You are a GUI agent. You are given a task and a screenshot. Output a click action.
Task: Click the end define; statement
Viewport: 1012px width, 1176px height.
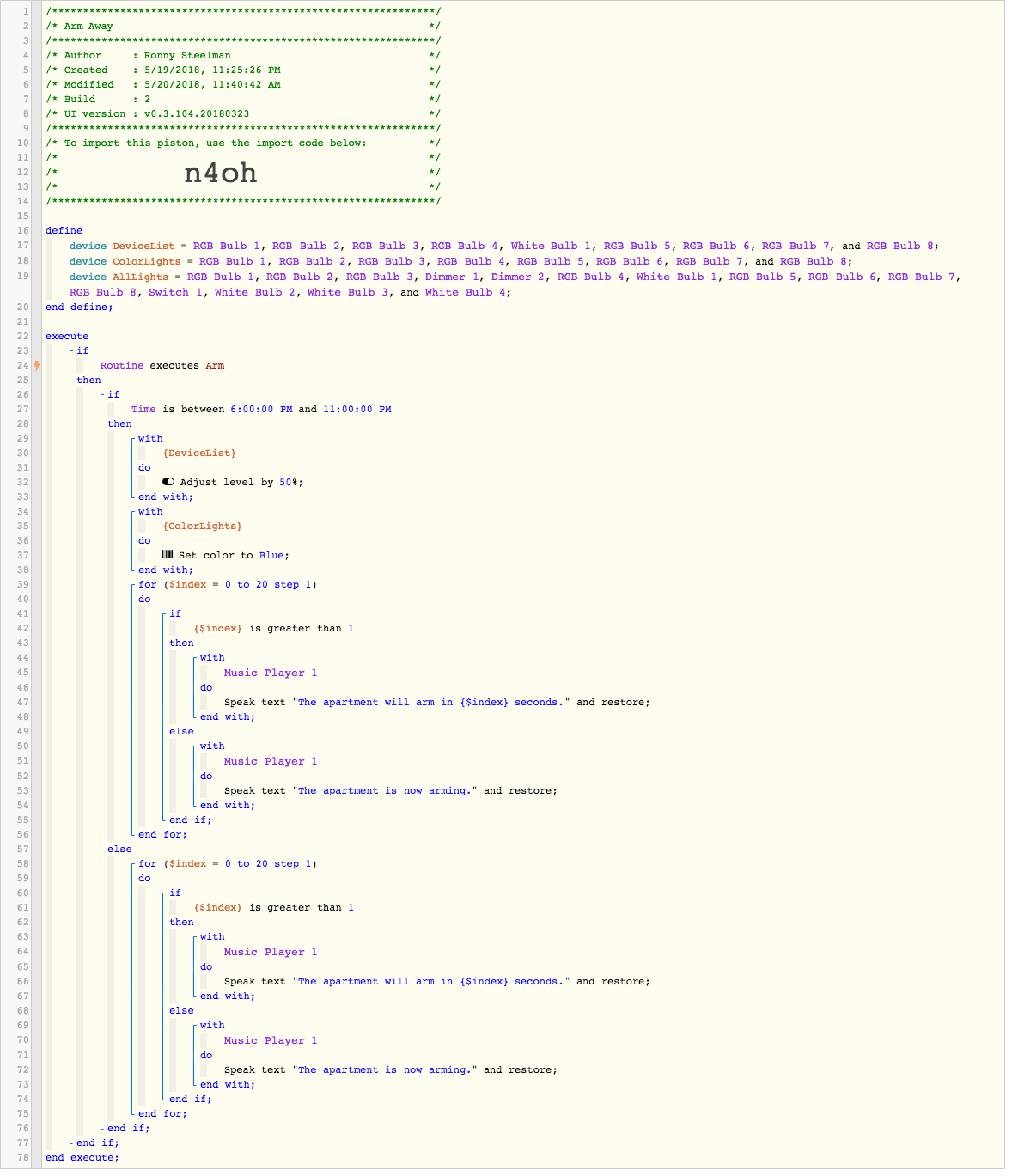pos(79,308)
